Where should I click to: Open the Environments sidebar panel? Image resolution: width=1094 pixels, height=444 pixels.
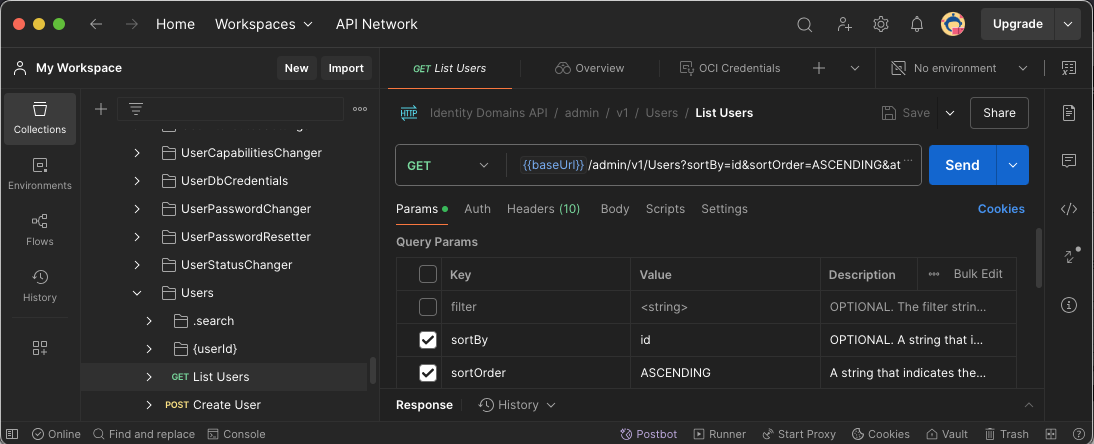40,174
